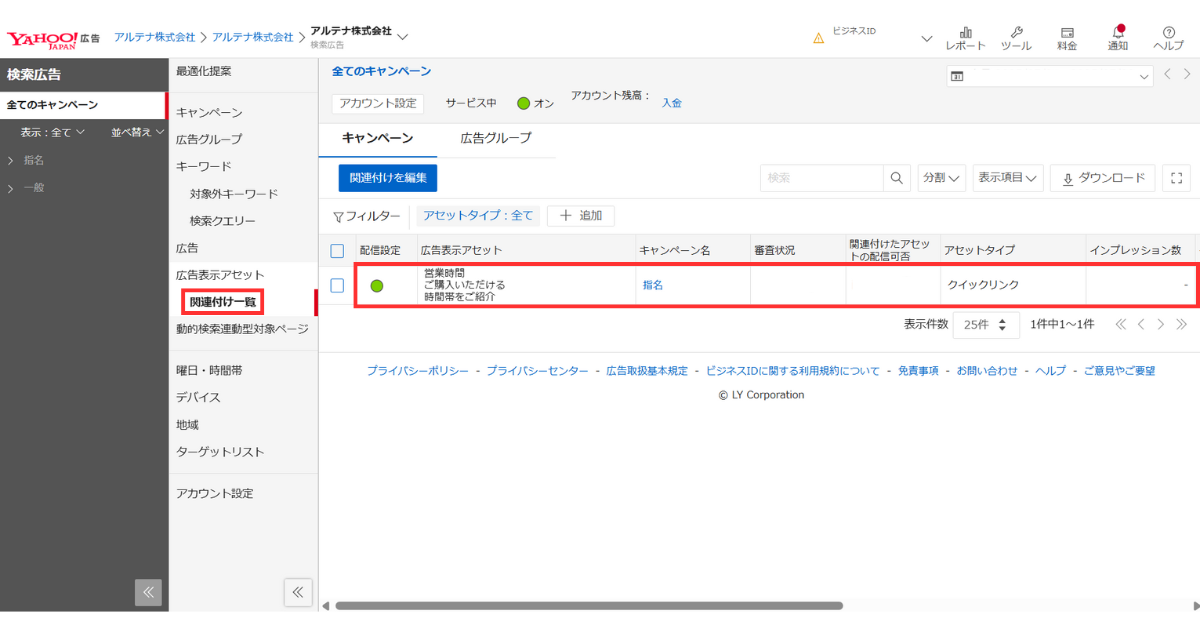Open 地域 in navigation
Image resolution: width=1200 pixels, height=630 pixels.
tap(187, 424)
